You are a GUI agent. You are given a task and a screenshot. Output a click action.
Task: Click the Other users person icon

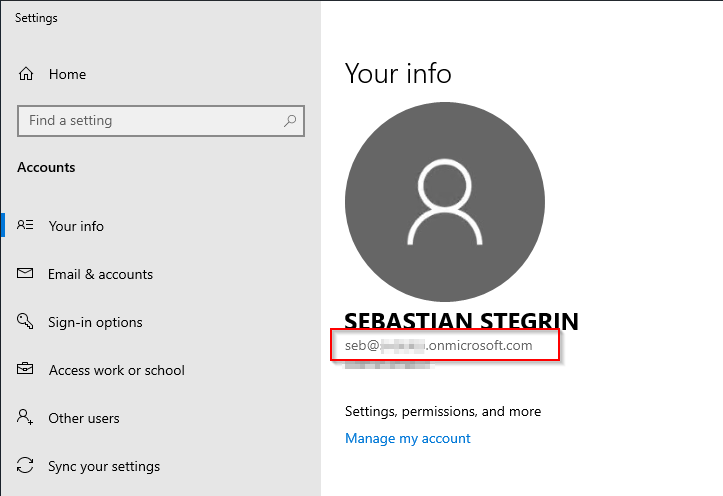coord(26,418)
